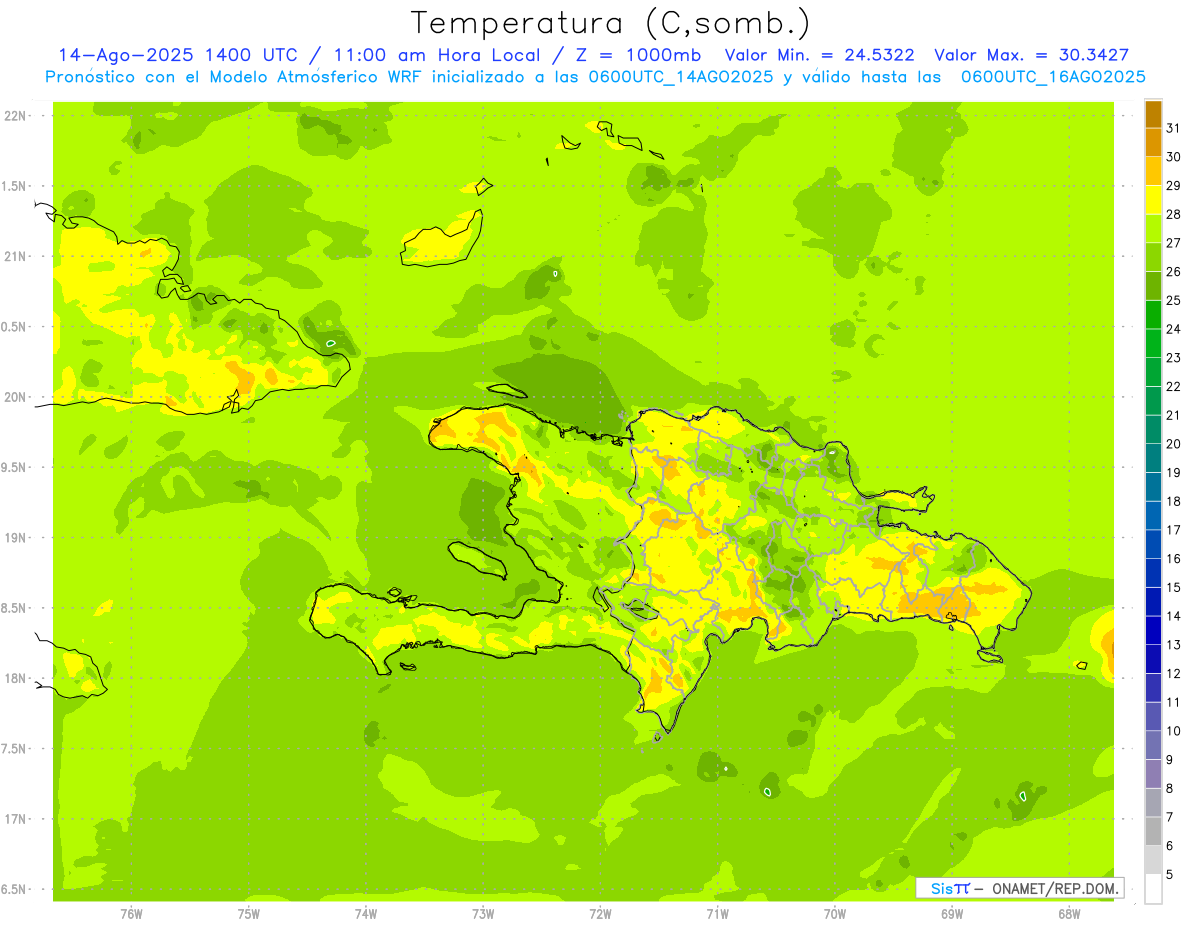This screenshot has height=927, width=1200.
Task: Click the latitude label '20N'
Action: 16,397
